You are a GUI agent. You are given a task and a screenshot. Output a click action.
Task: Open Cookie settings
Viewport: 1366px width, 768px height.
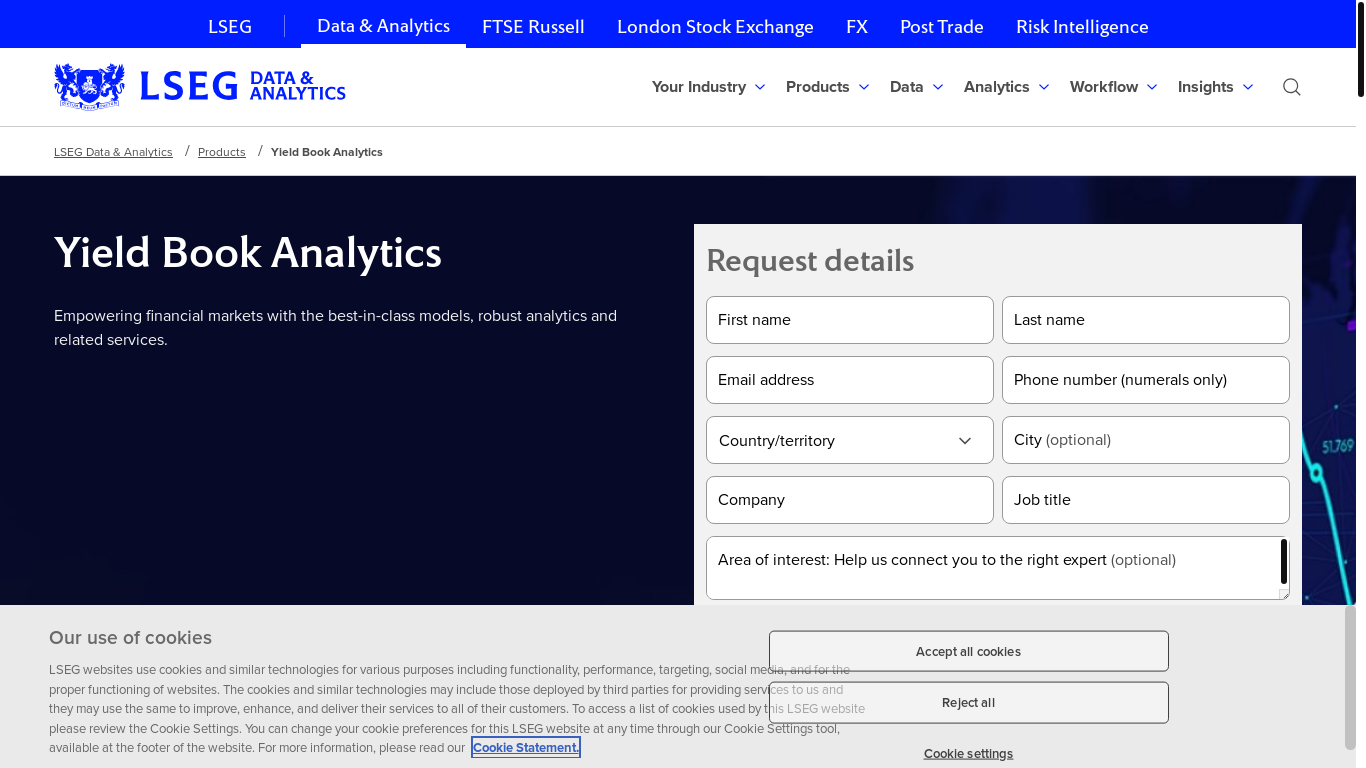pyautogui.click(x=968, y=753)
